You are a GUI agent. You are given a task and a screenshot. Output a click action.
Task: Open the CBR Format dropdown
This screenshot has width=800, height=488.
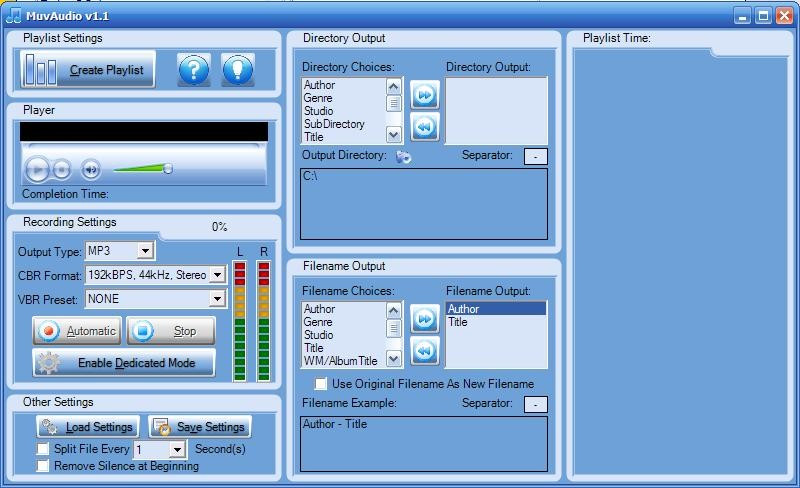[x=217, y=275]
